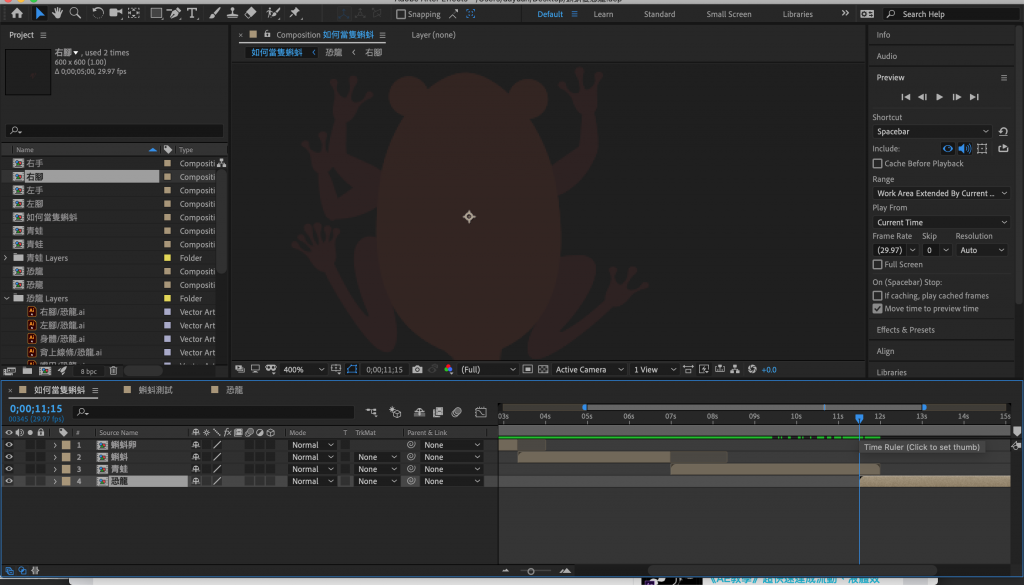Viewport: 1024px width, 585px height.
Task: Switch to the Small Screen workspace
Action: tap(729, 14)
